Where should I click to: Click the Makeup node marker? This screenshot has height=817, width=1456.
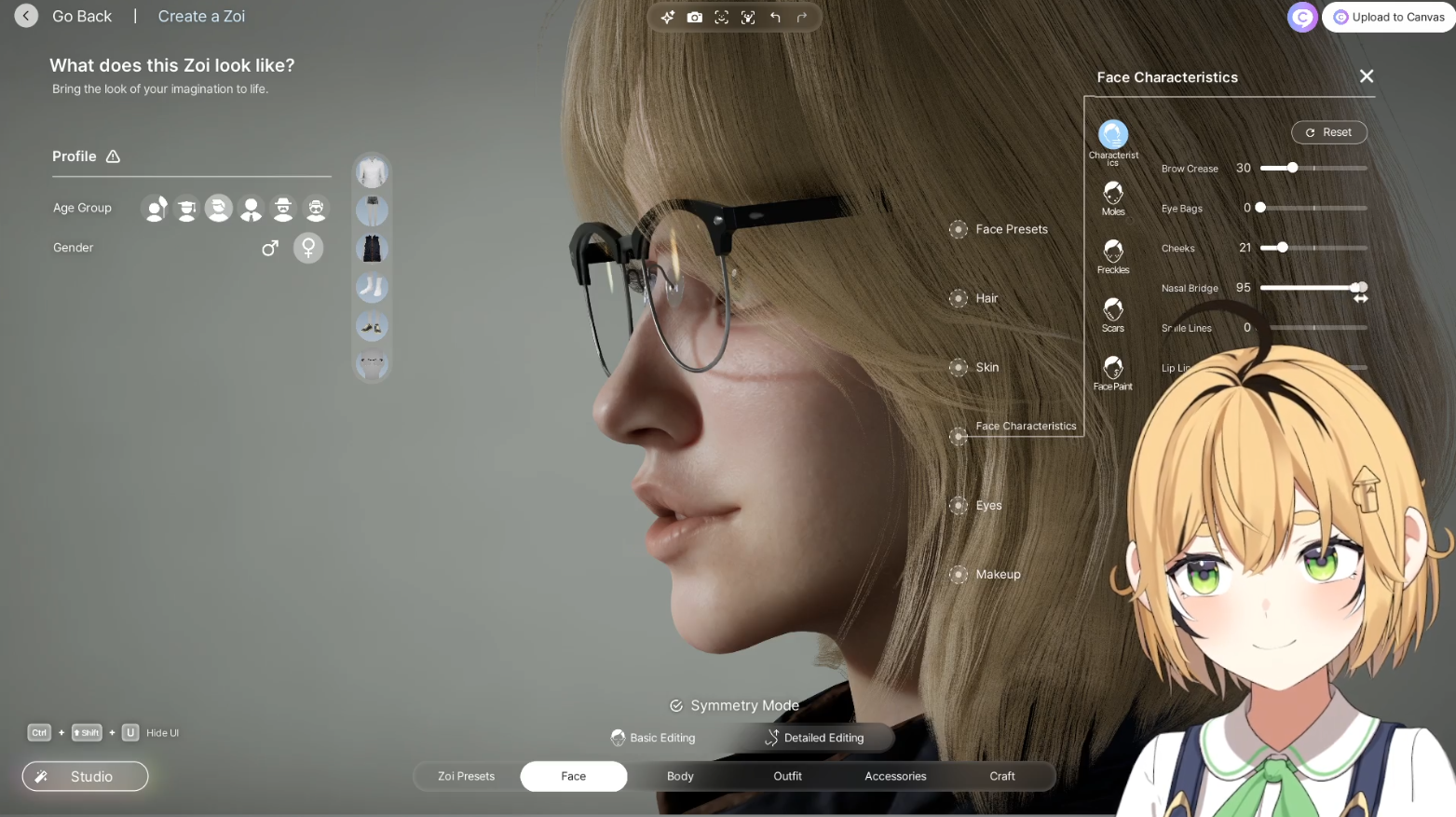coord(959,574)
